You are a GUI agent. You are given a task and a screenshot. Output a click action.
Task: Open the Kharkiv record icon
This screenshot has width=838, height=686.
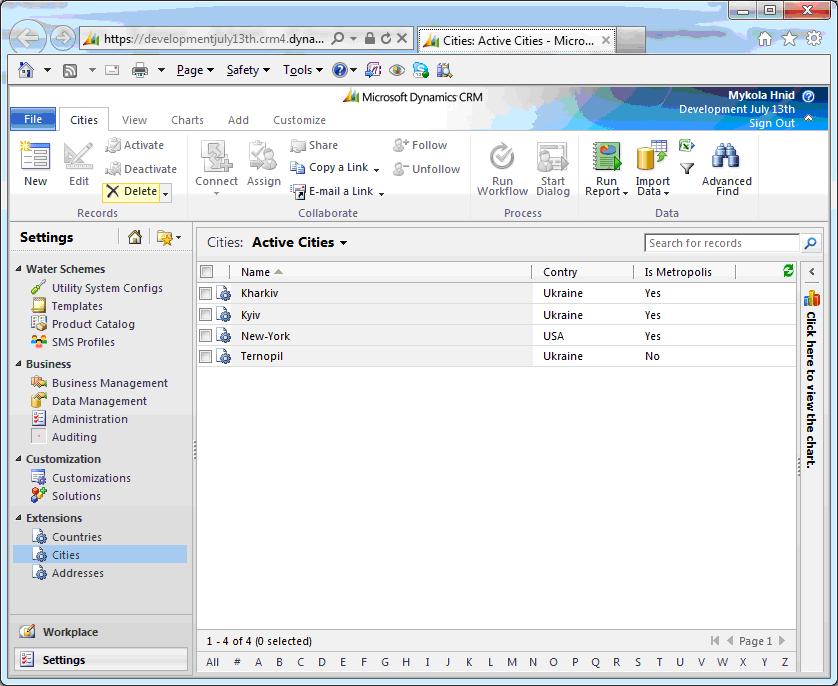coord(223,293)
